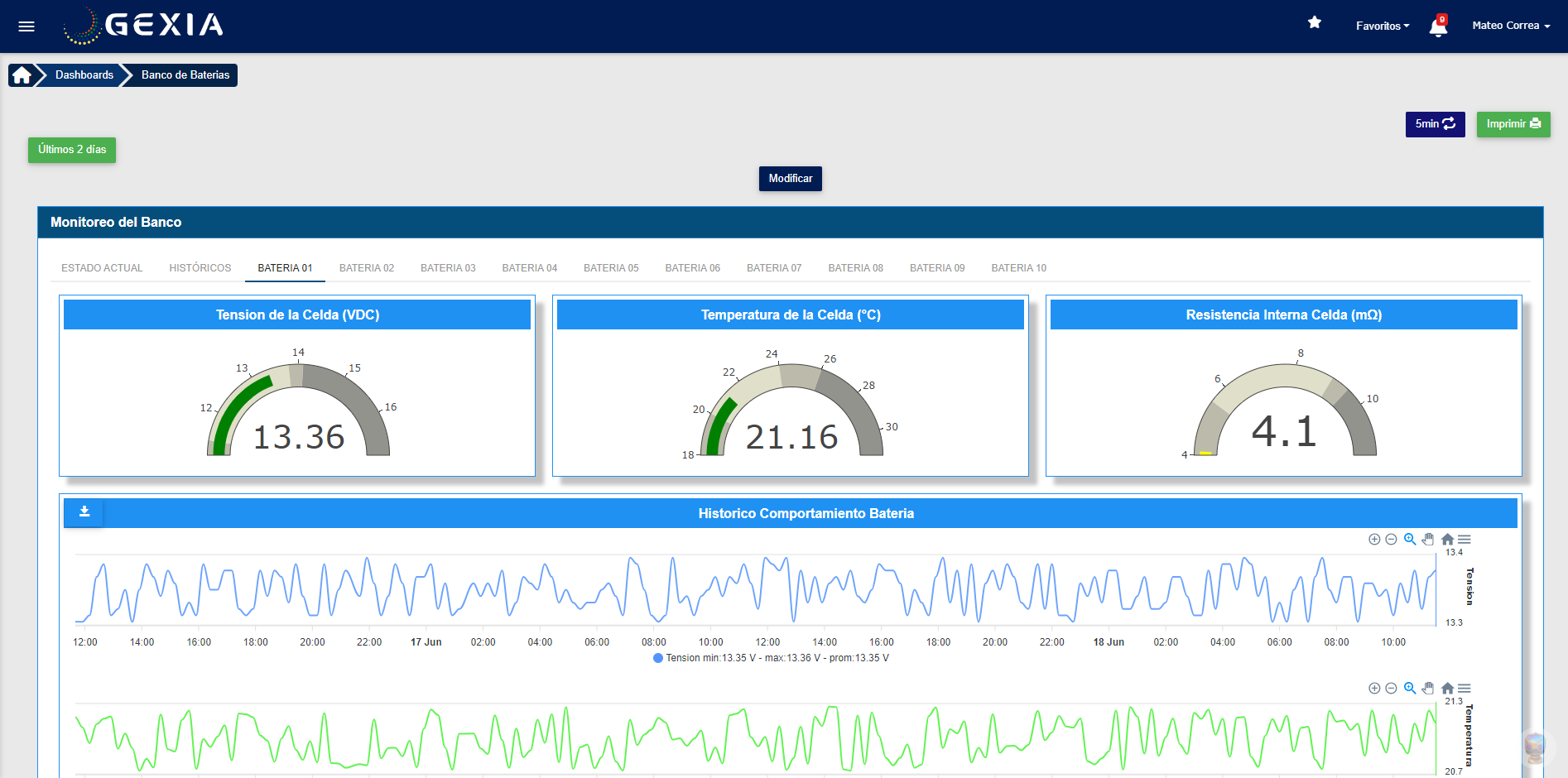Viewport: 1568px width, 778px height.
Task: Switch to the BATERIA 05 tab
Action: pos(610,267)
